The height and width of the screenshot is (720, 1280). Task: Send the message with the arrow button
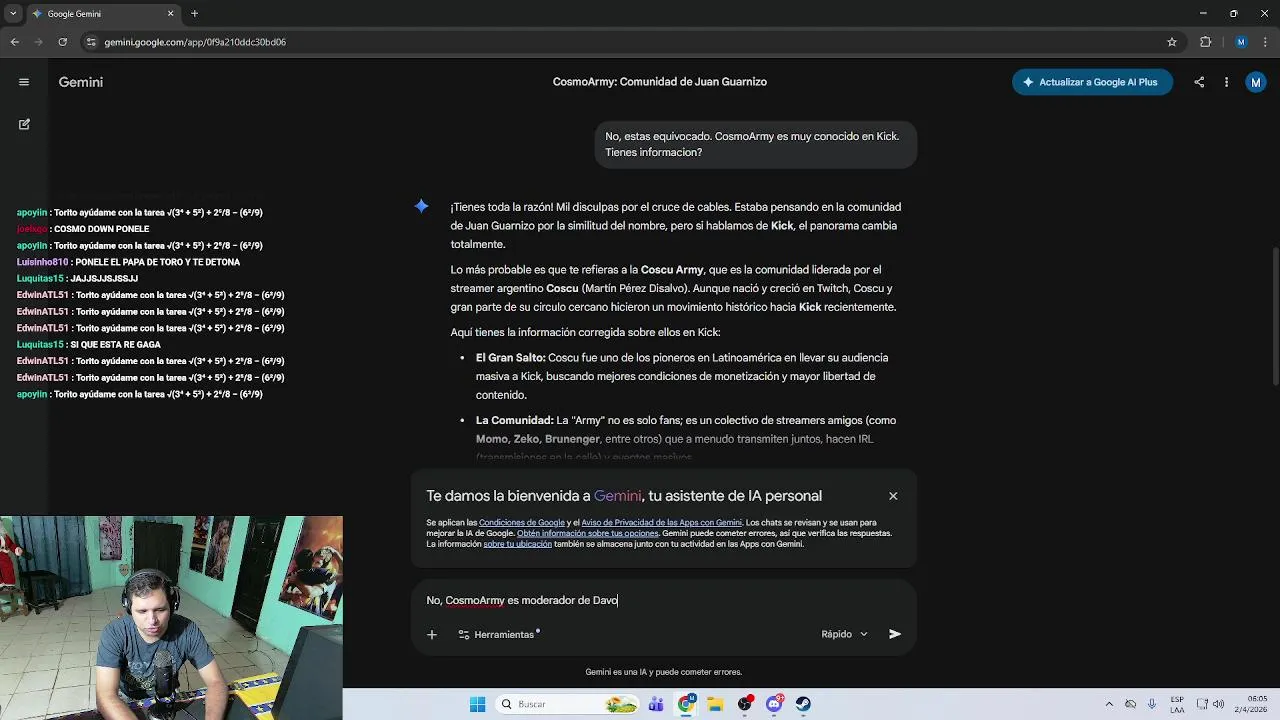895,634
